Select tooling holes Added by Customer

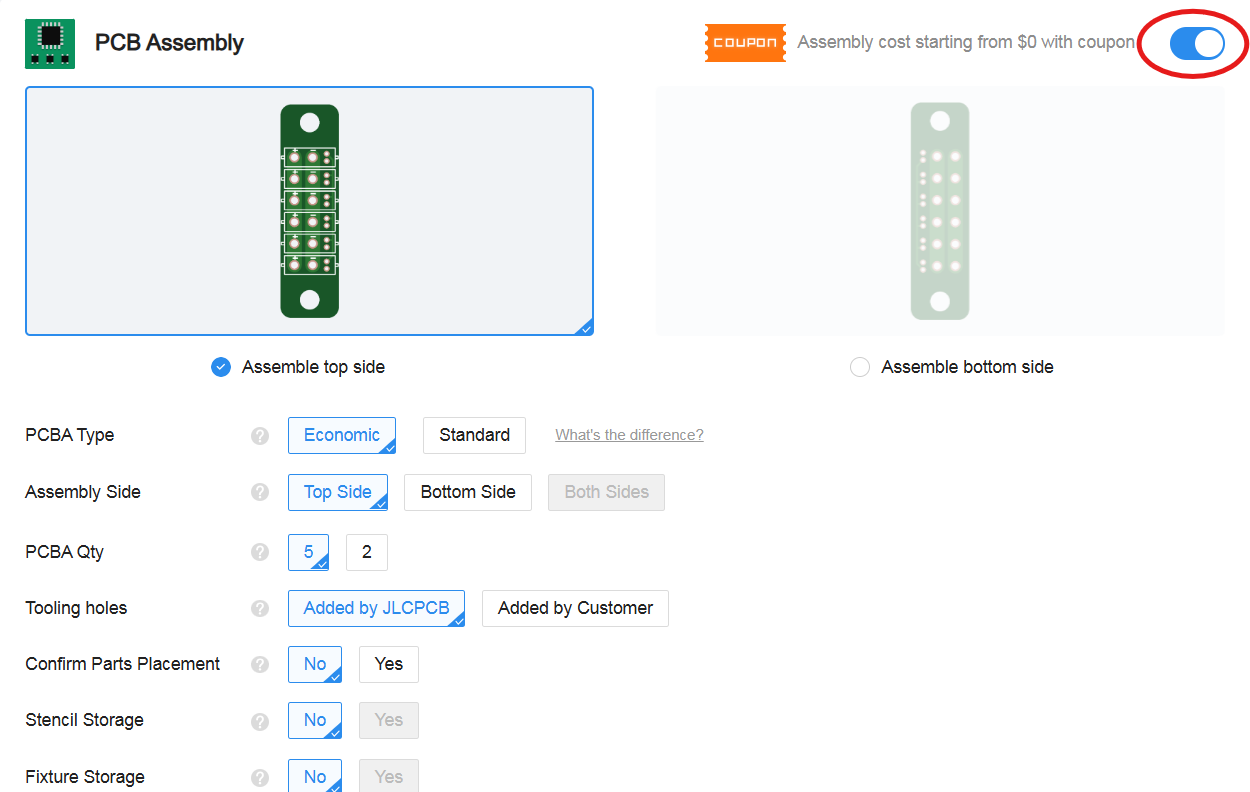(x=575, y=608)
